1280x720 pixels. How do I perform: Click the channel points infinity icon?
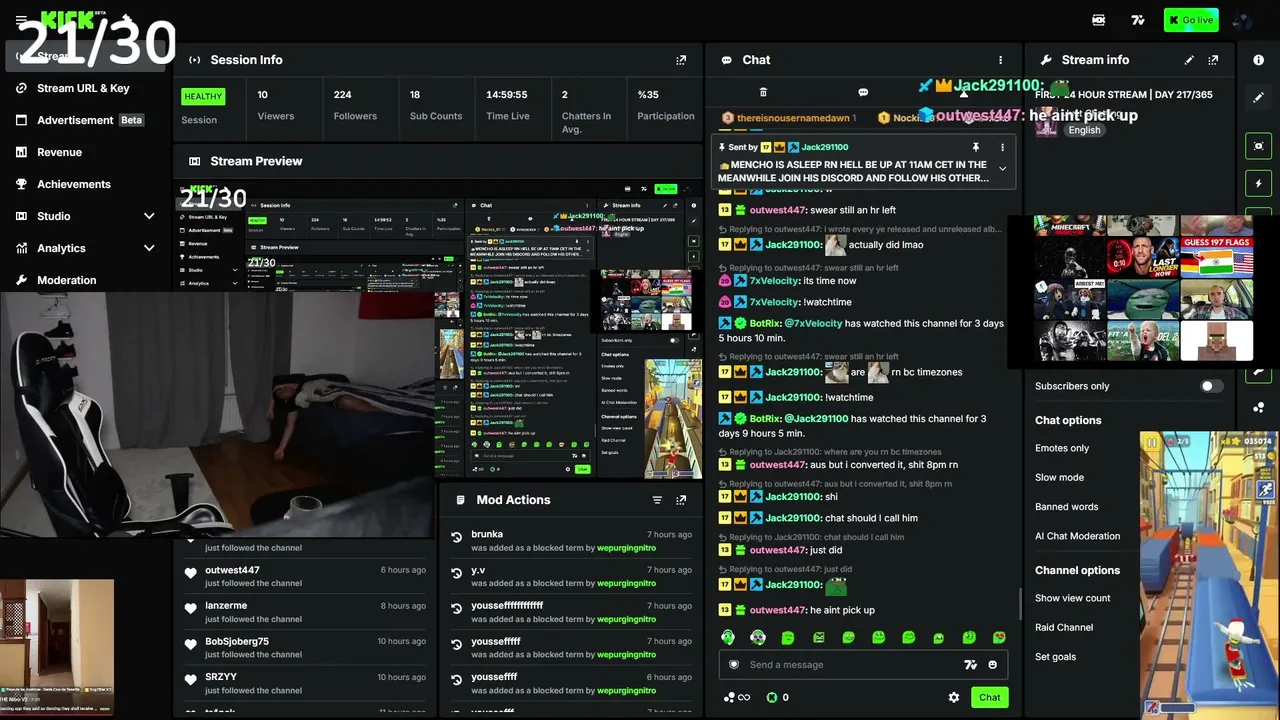pos(737,697)
